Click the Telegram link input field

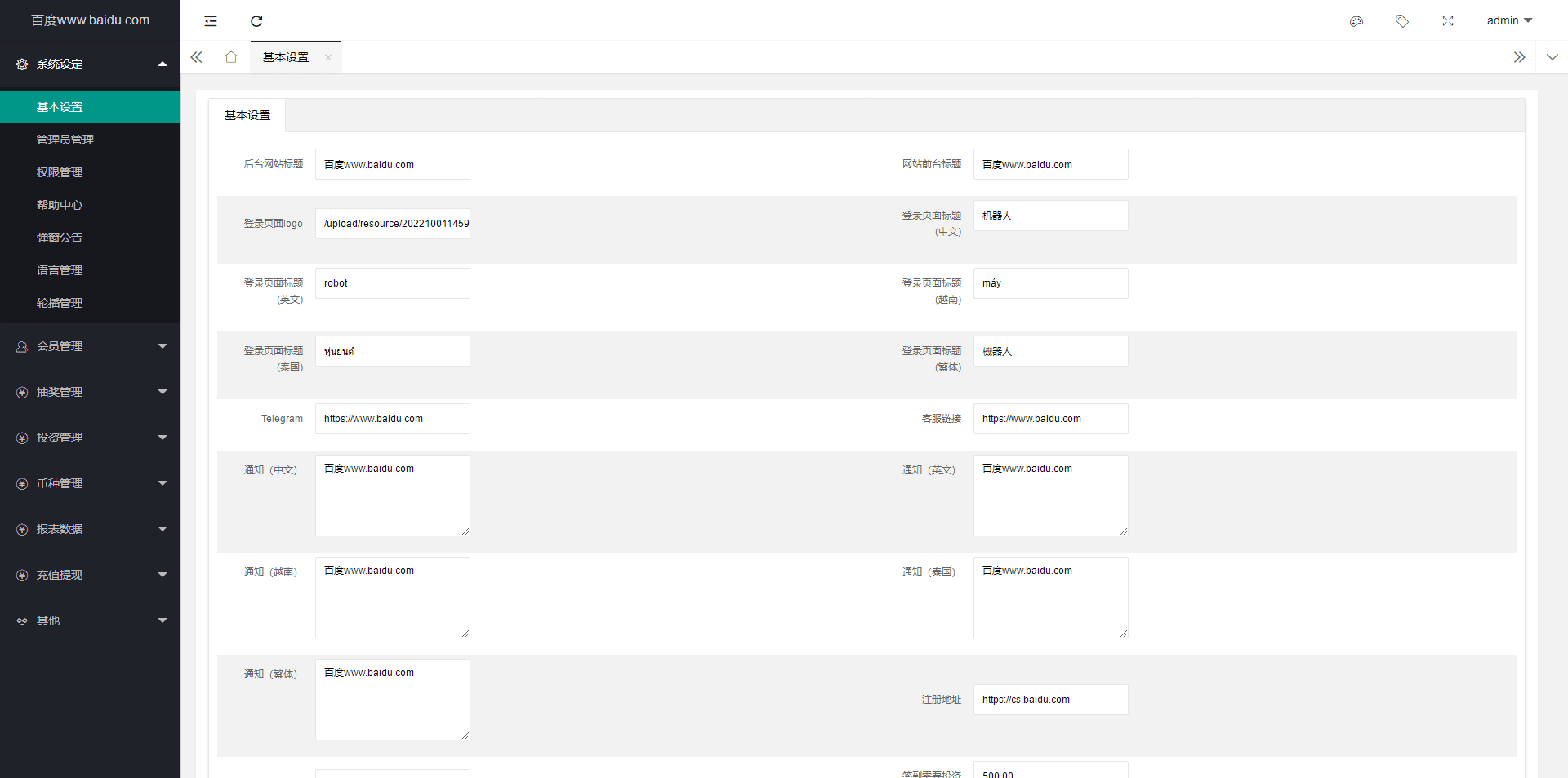(392, 419)
